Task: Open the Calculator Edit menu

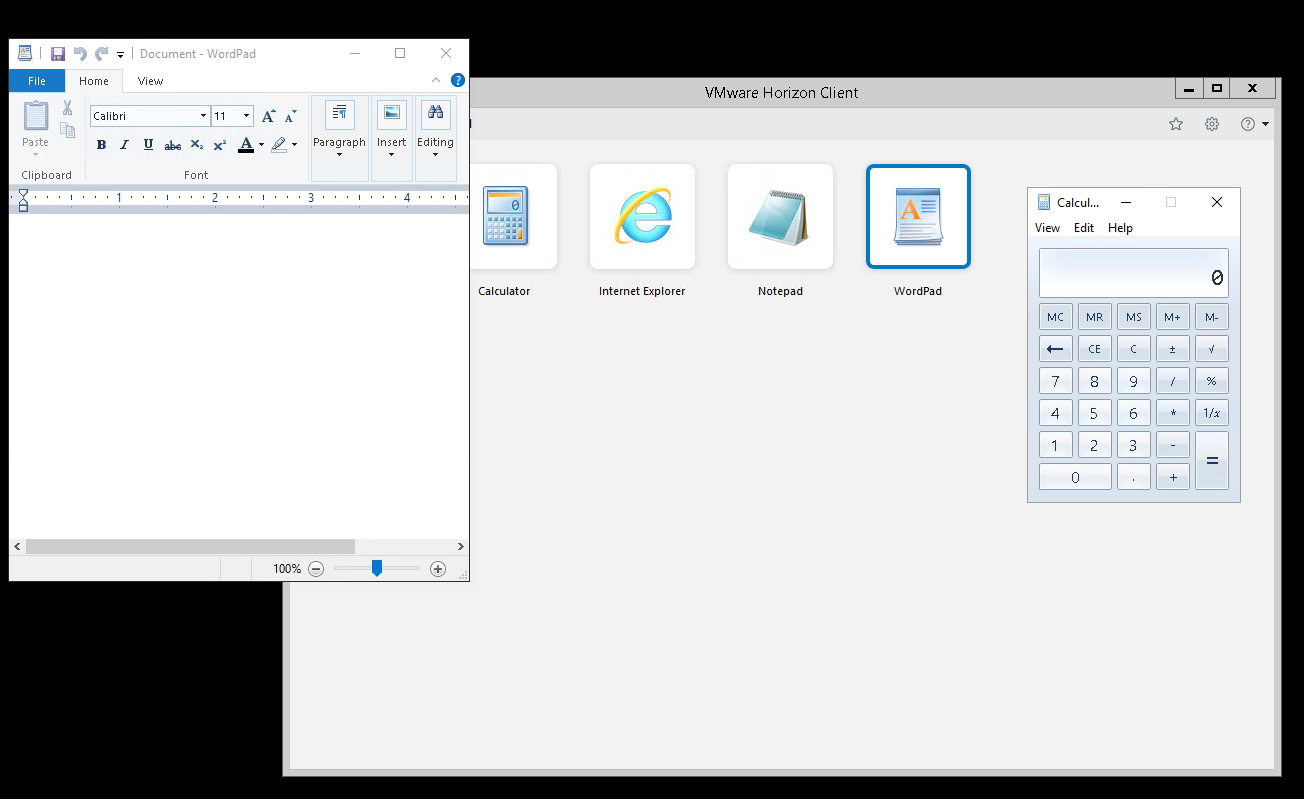Action: pos(1084,228)
